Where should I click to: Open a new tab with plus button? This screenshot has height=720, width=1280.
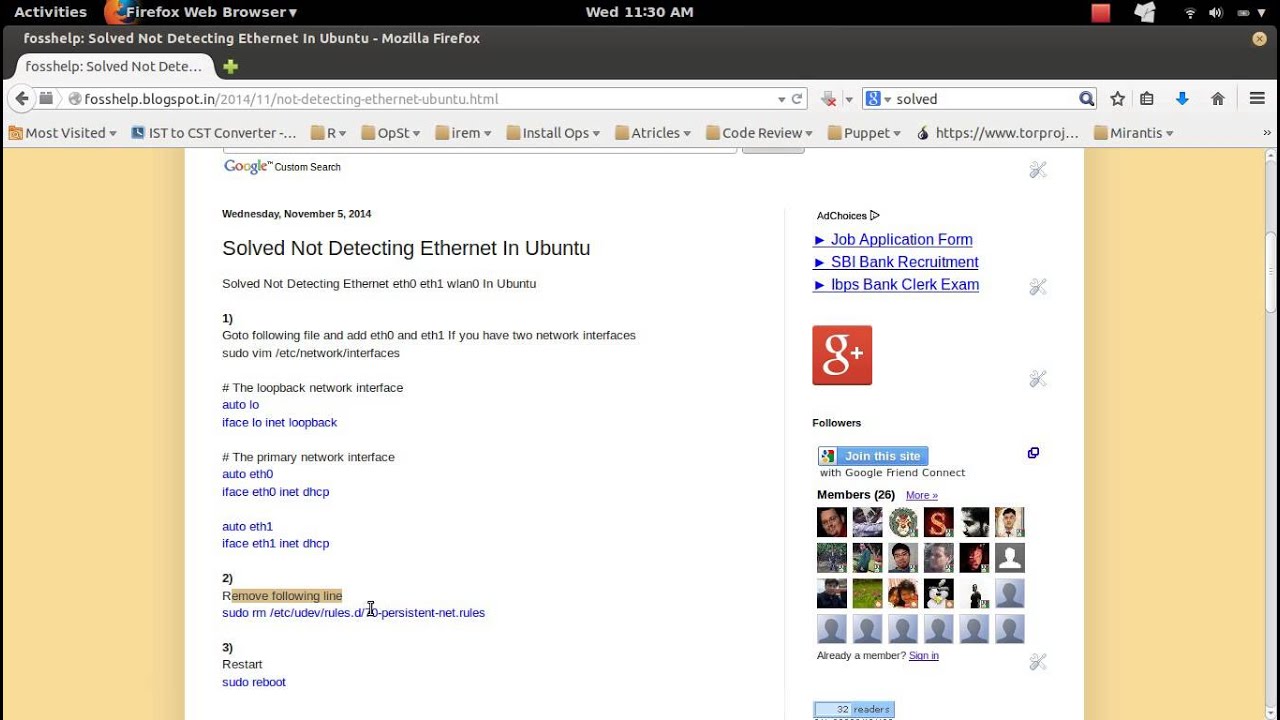[x=231, y=67]
